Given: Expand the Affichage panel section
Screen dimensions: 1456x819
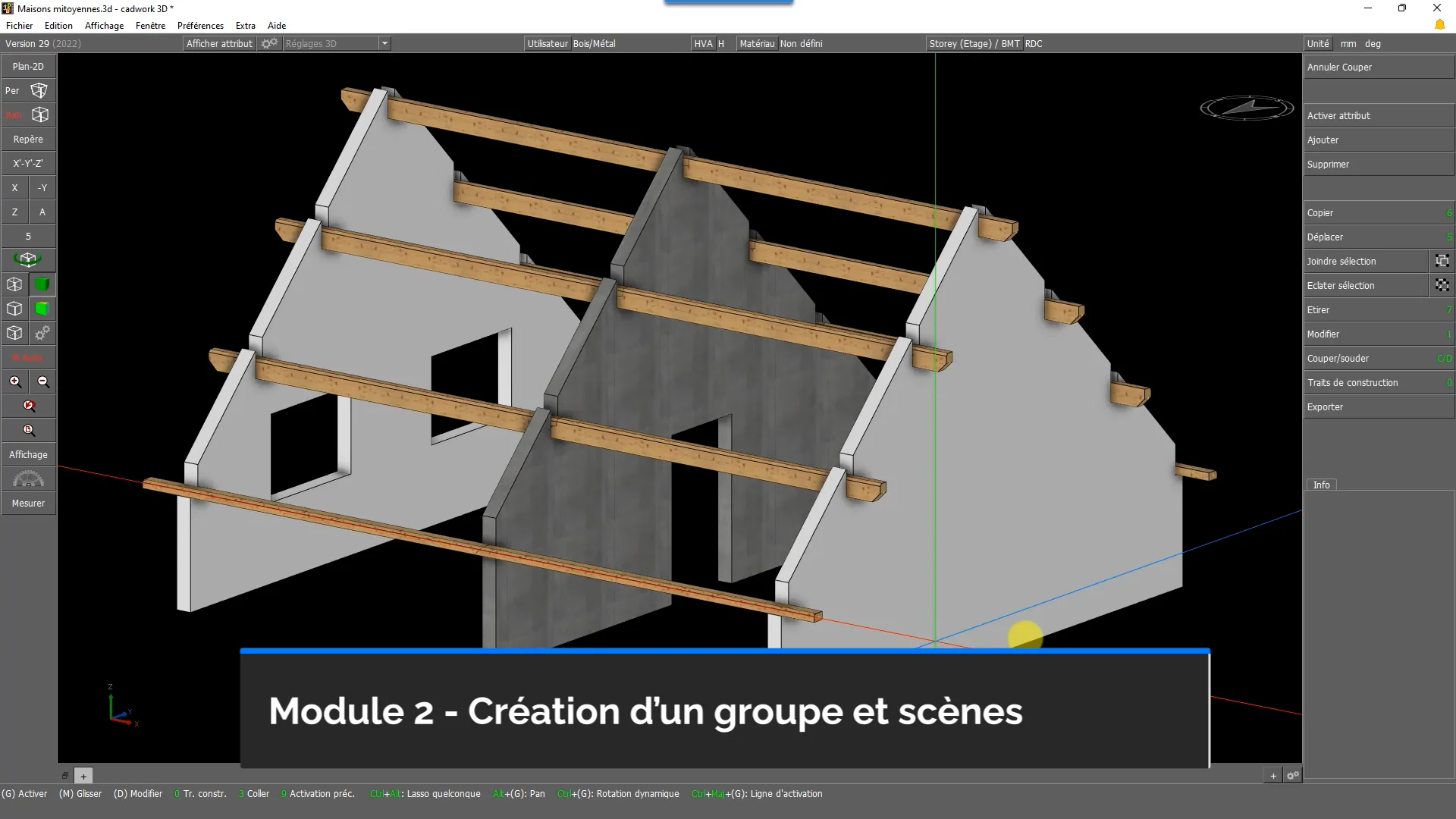Looking at the screenshot, I should pyautogui.click(x=28, y=454).
